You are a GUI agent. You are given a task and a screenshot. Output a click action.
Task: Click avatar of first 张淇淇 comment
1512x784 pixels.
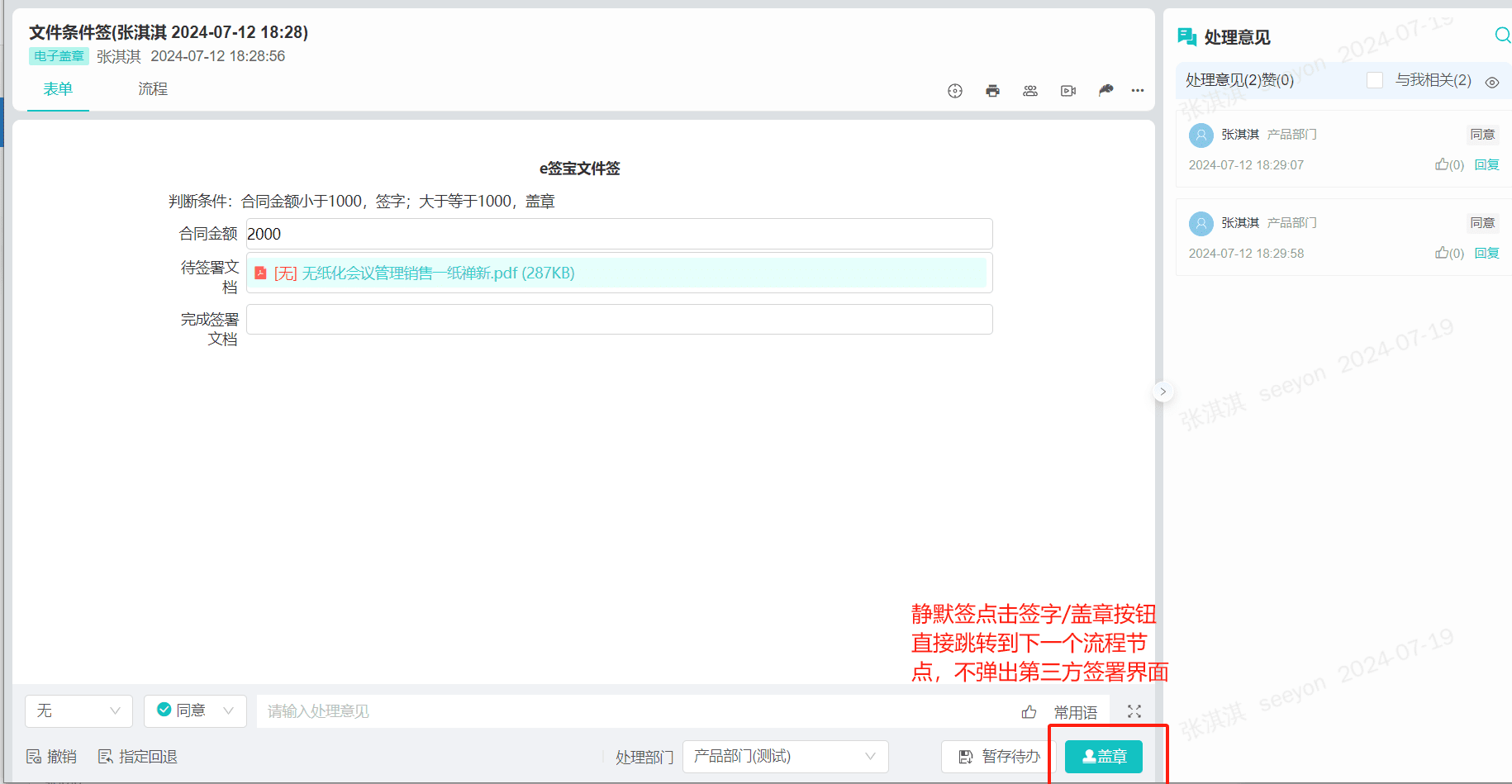[1201, 135]
